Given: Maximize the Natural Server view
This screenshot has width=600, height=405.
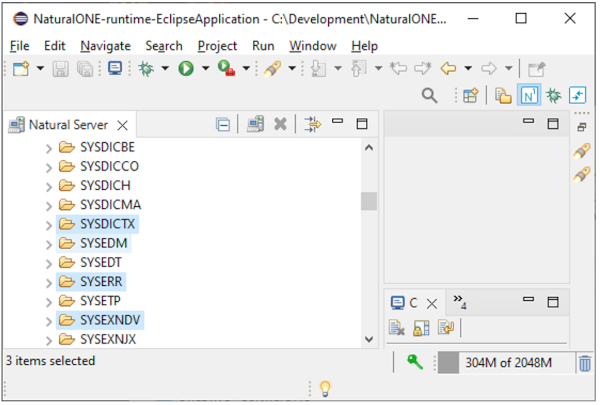Looking at the screenshot, I should tap(362, 124).
